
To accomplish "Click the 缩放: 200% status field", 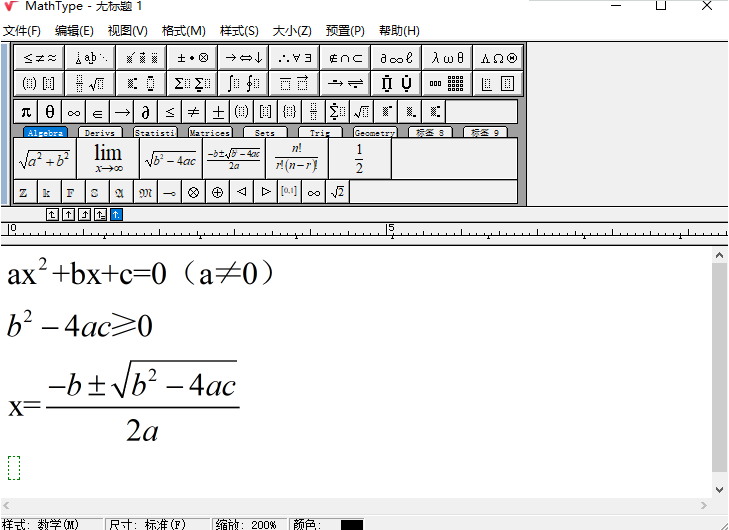I will (249, 524).
